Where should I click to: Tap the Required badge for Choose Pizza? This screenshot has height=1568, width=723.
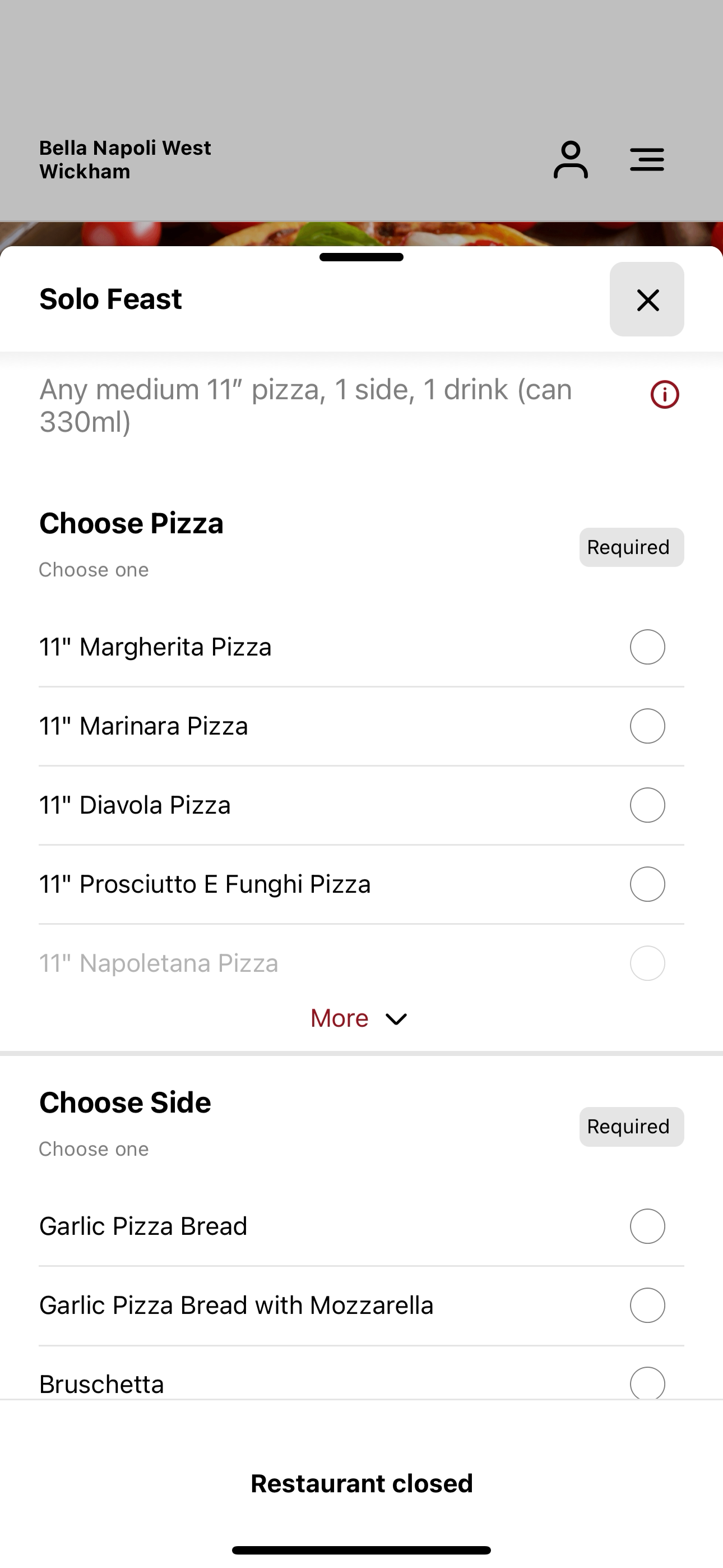click(x=631, y=547)
